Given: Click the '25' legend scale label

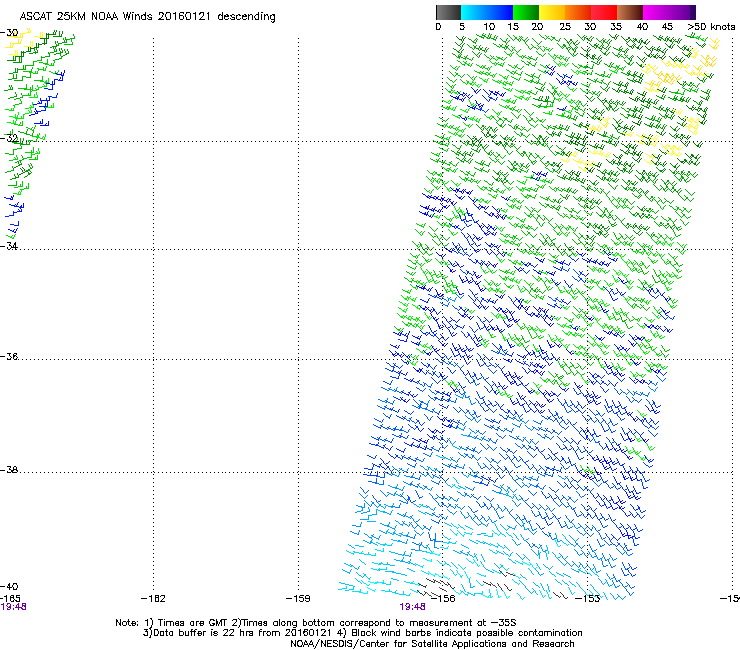Looking at the screenshot, I should 565,27.
